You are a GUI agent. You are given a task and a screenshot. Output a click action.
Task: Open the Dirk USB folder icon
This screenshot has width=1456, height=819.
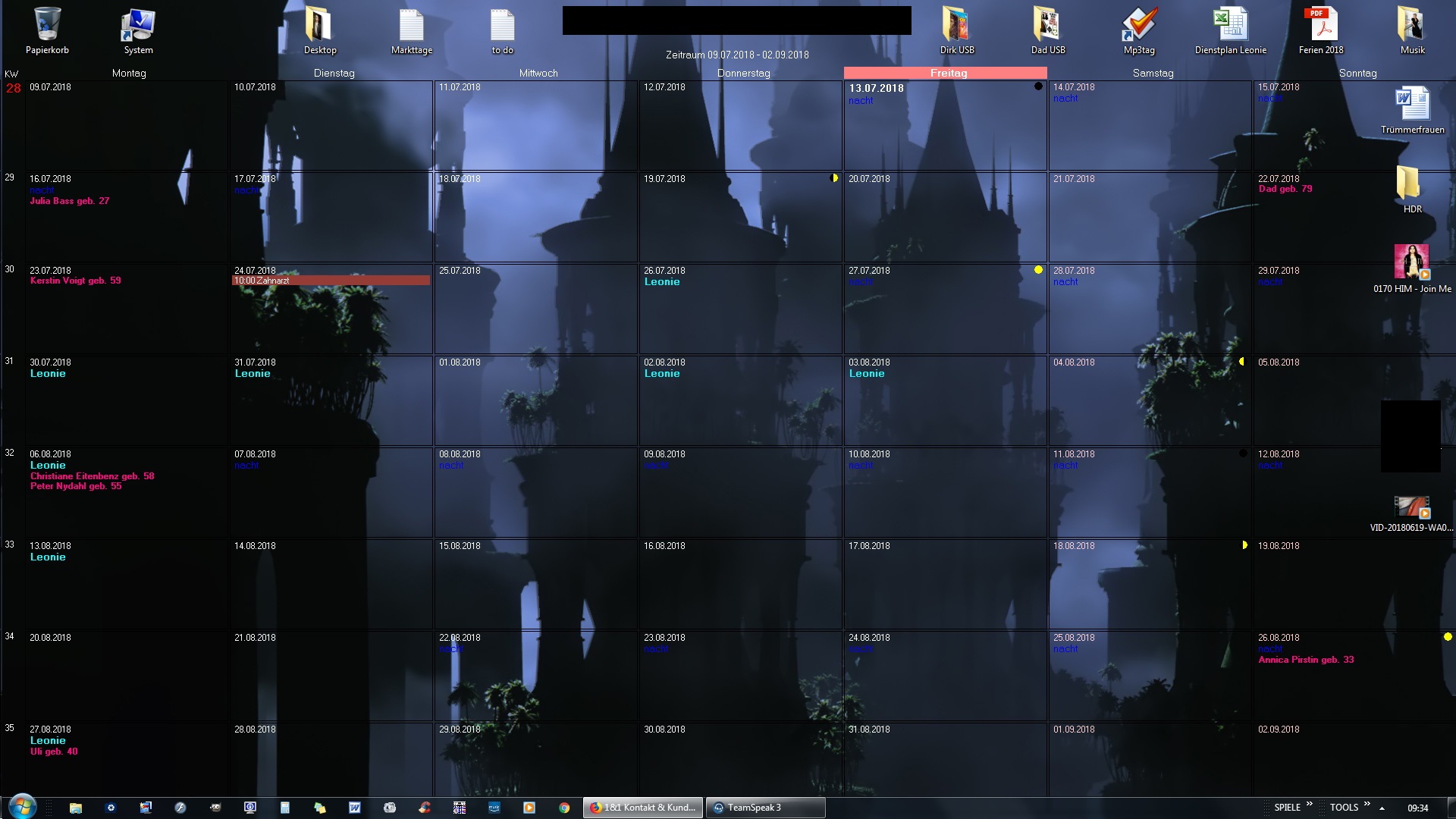957,27
